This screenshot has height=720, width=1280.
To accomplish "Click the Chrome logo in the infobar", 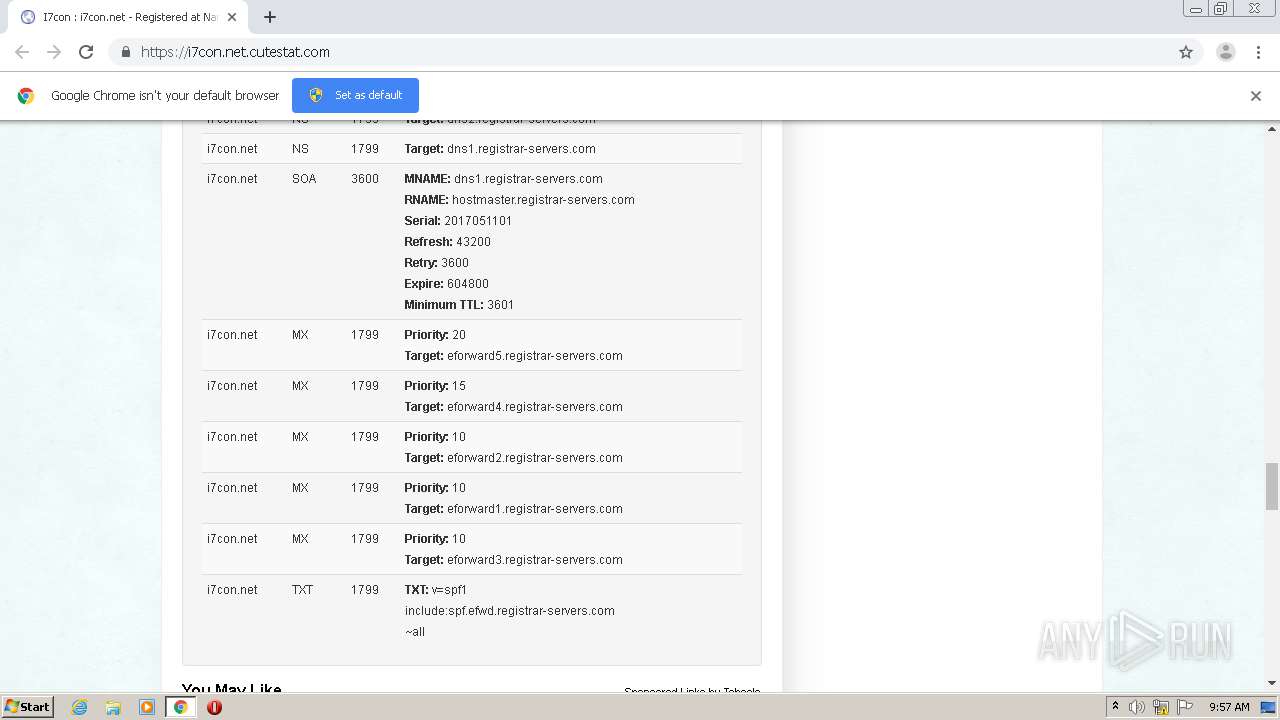I will coord(26,96).
